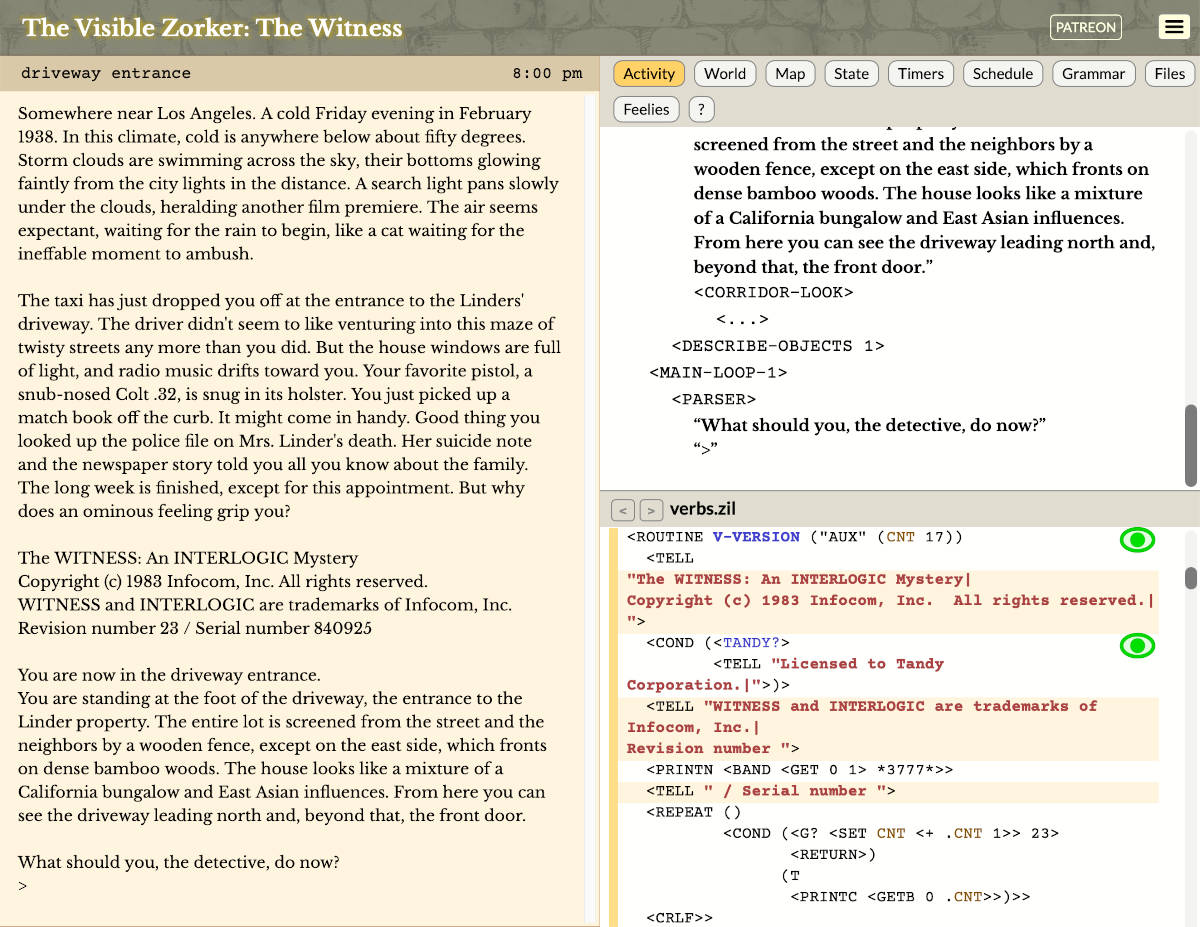The width and height of the screenshot is (1200, 927).
Task: Open the Patreon link
Action: 1086,27
